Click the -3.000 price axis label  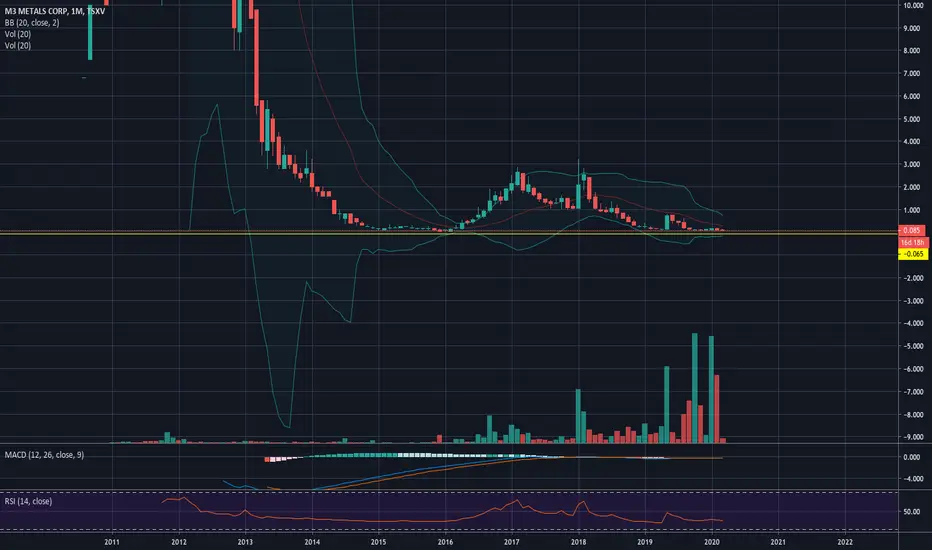(912, 301)
